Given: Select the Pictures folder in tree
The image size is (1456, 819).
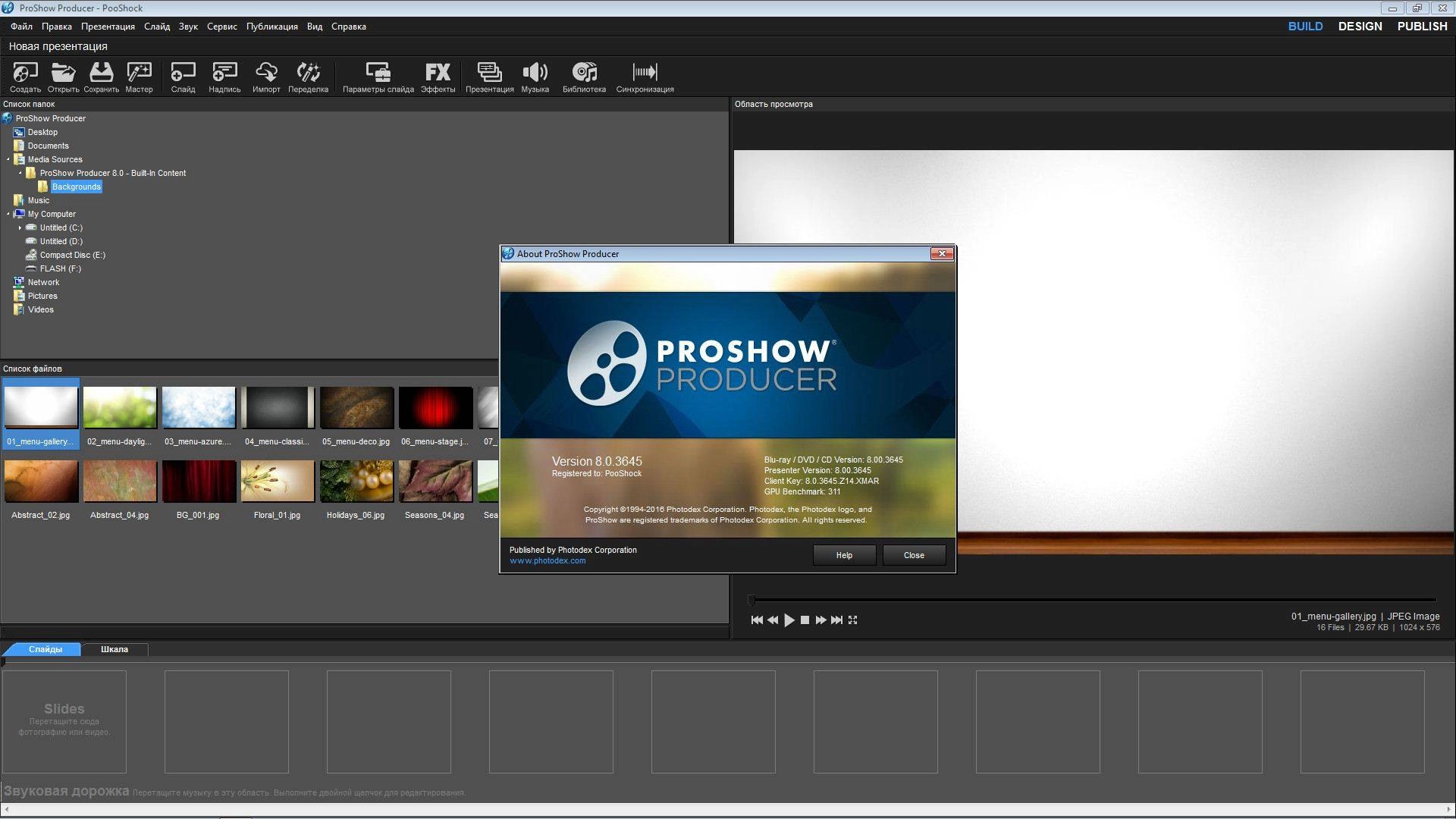Looking at the screenshot, I should 42,297.
